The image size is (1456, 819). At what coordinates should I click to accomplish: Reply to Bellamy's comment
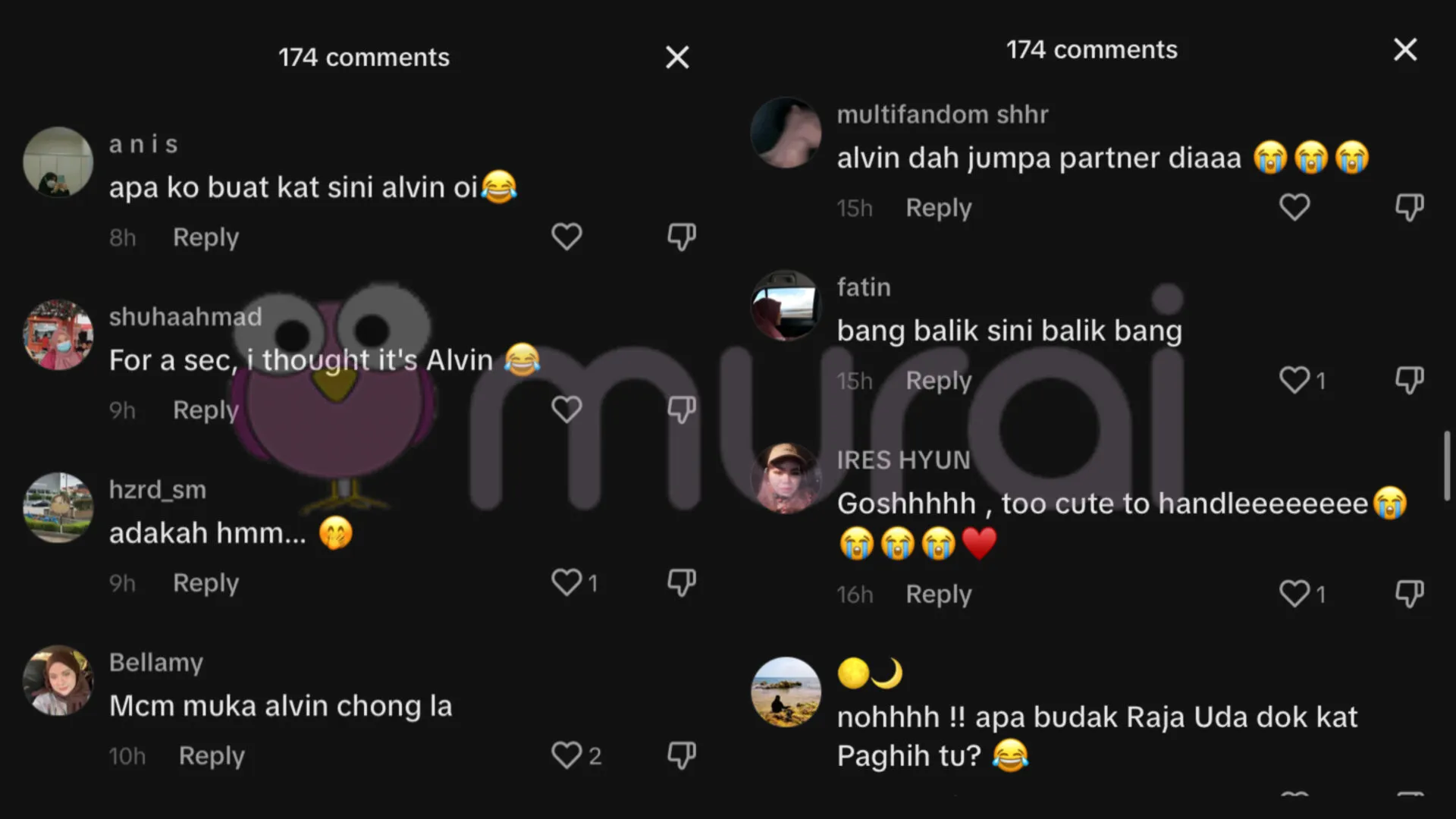(212, 756)
